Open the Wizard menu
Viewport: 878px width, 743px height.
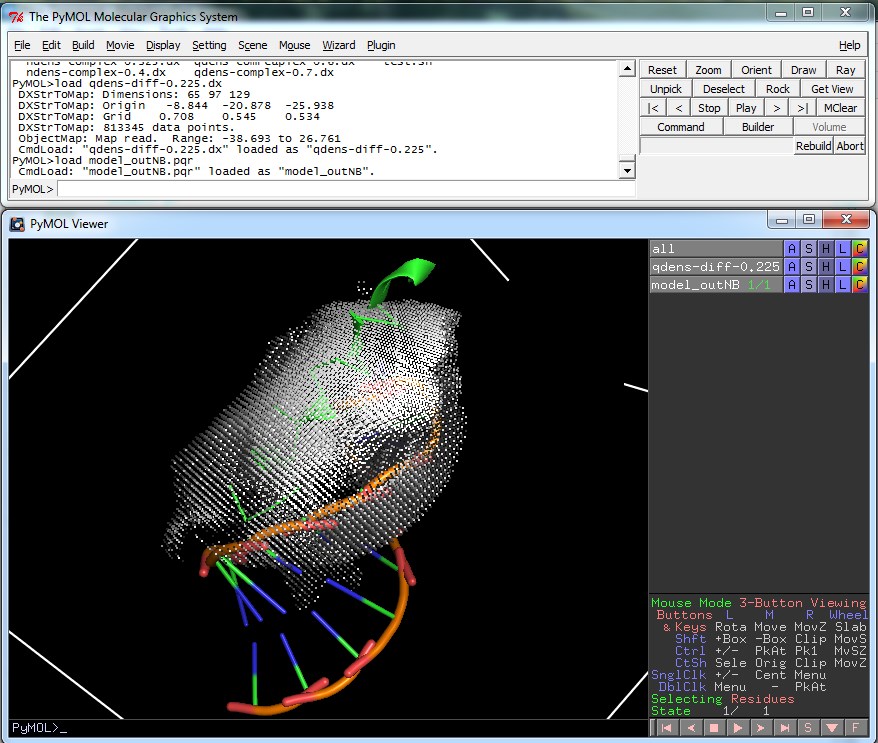point(338,45)
